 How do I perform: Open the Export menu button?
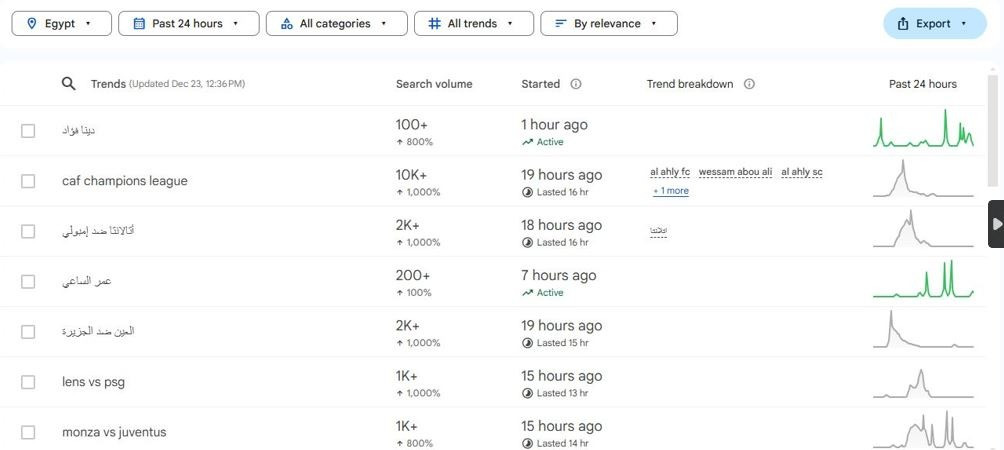[935, 24]
